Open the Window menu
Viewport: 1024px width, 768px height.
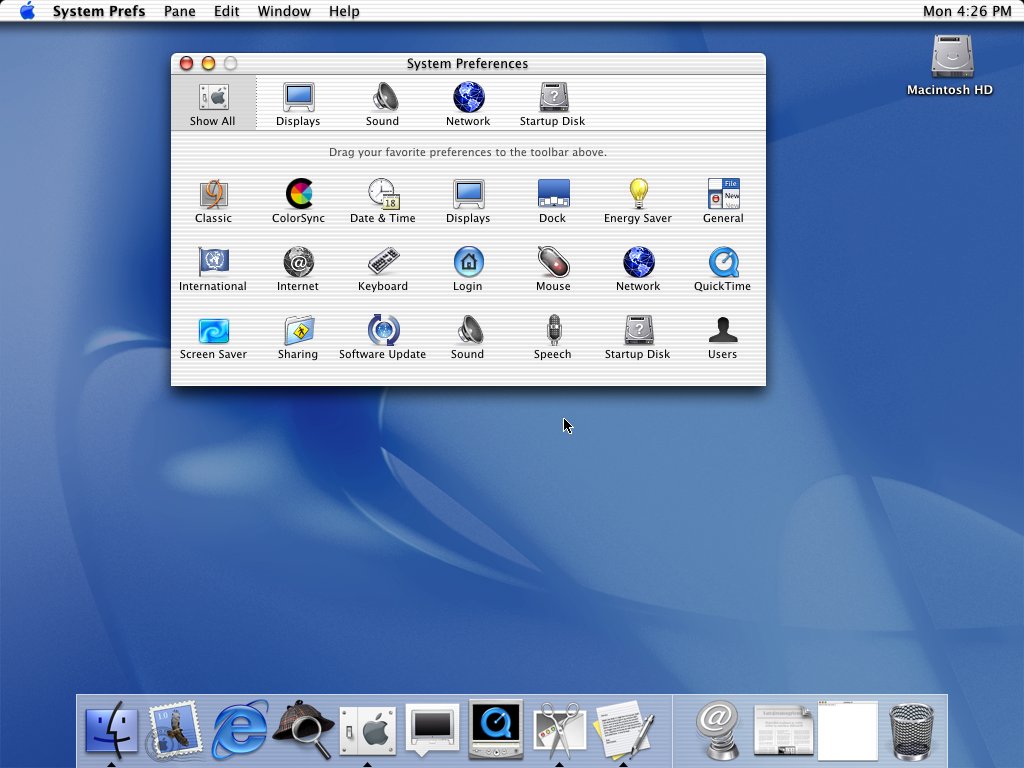coord(284,11)
